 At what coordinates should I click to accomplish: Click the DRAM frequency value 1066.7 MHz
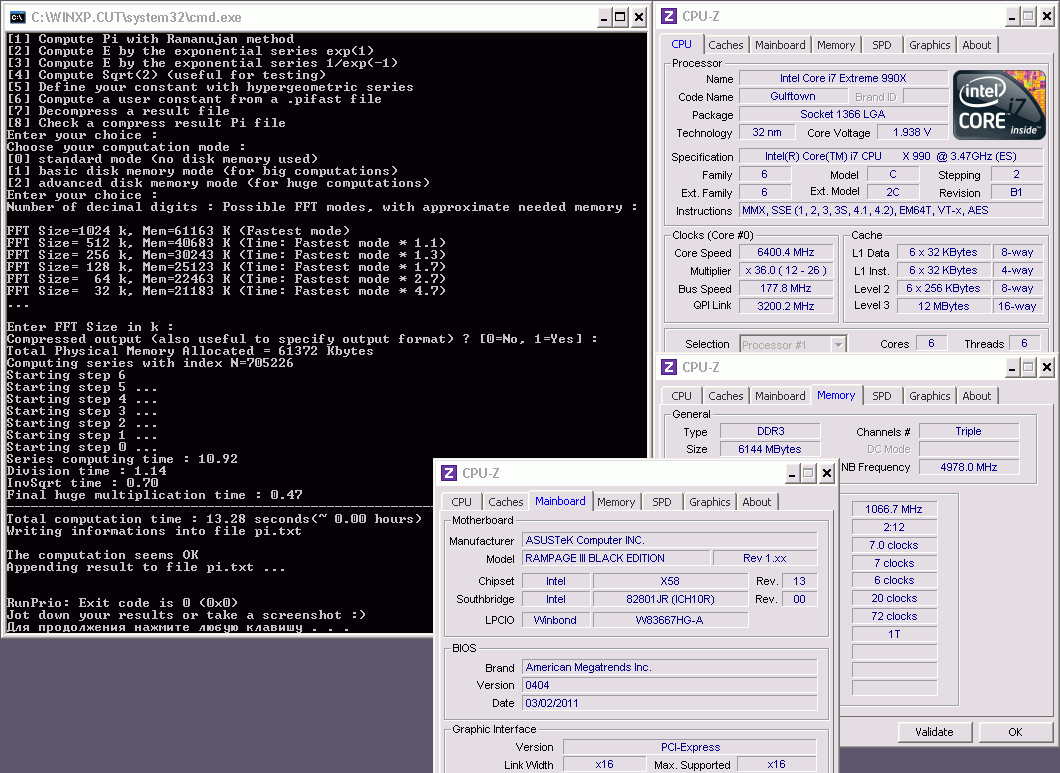click(x=894, y=509)
